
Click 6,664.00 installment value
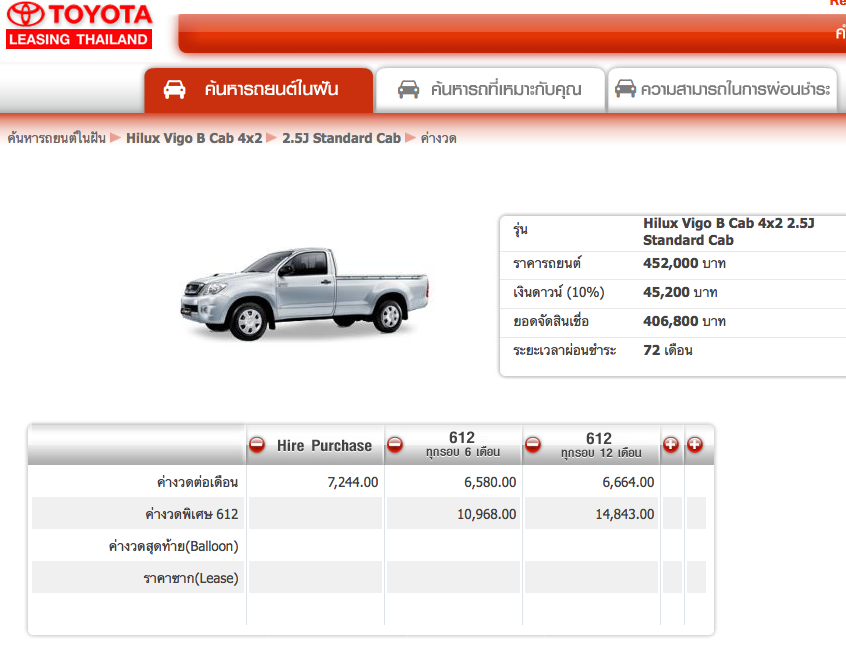pyautogui.click(x=628, y=482)
